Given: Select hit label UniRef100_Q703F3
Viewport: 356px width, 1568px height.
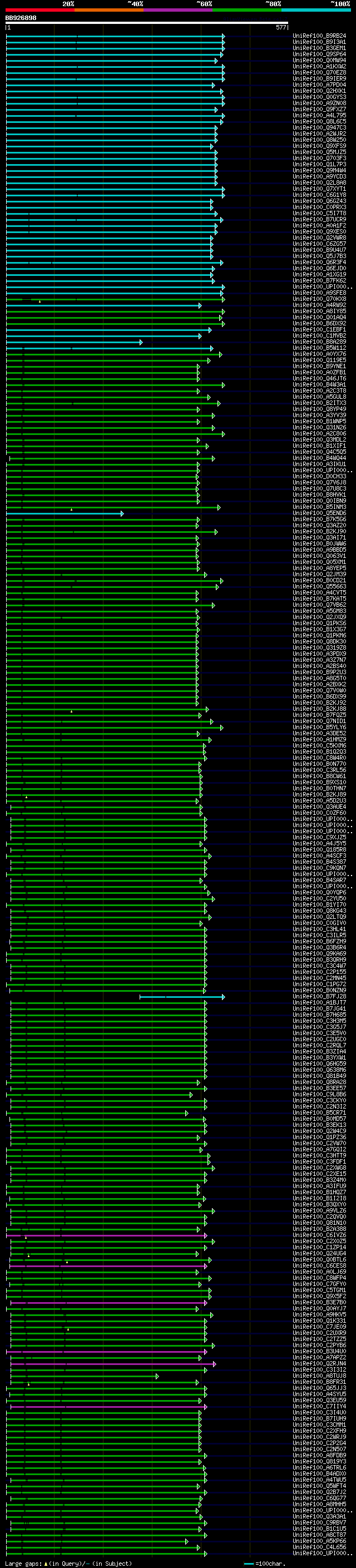Looking at the screenshot, I should click(x=319, y=159).
